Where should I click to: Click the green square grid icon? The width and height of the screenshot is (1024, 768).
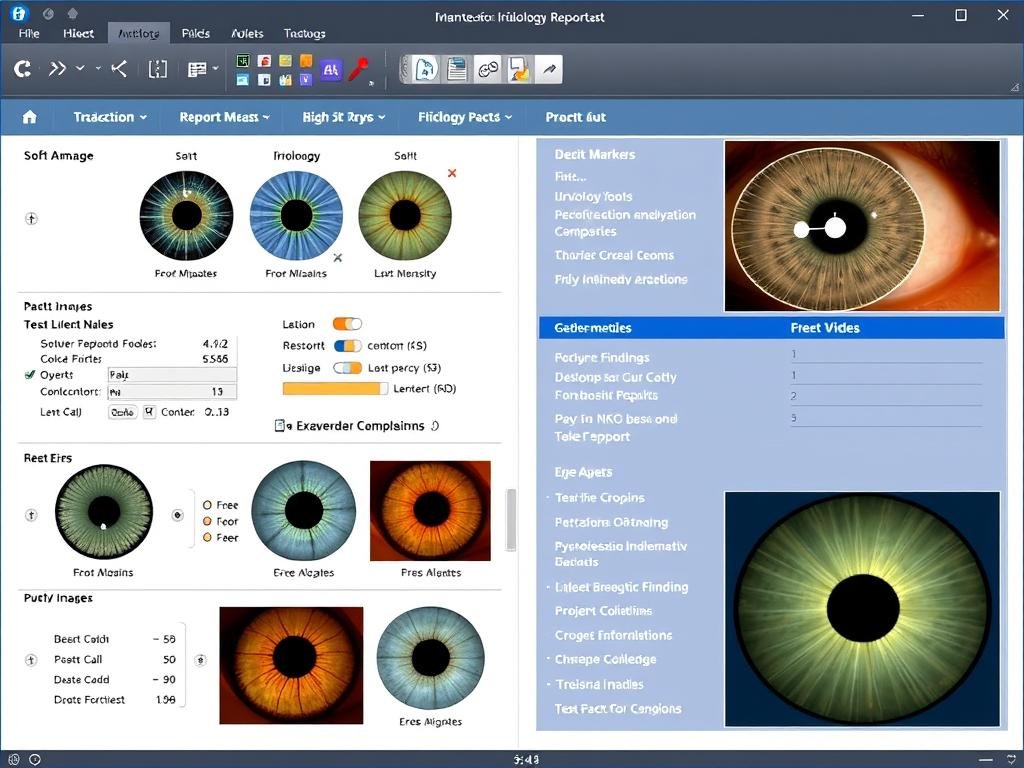(x=243, y=61)
